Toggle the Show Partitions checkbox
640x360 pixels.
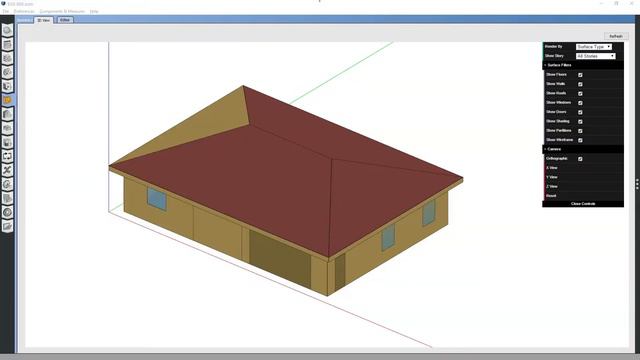pyautogui.click(x=580, y=131)
